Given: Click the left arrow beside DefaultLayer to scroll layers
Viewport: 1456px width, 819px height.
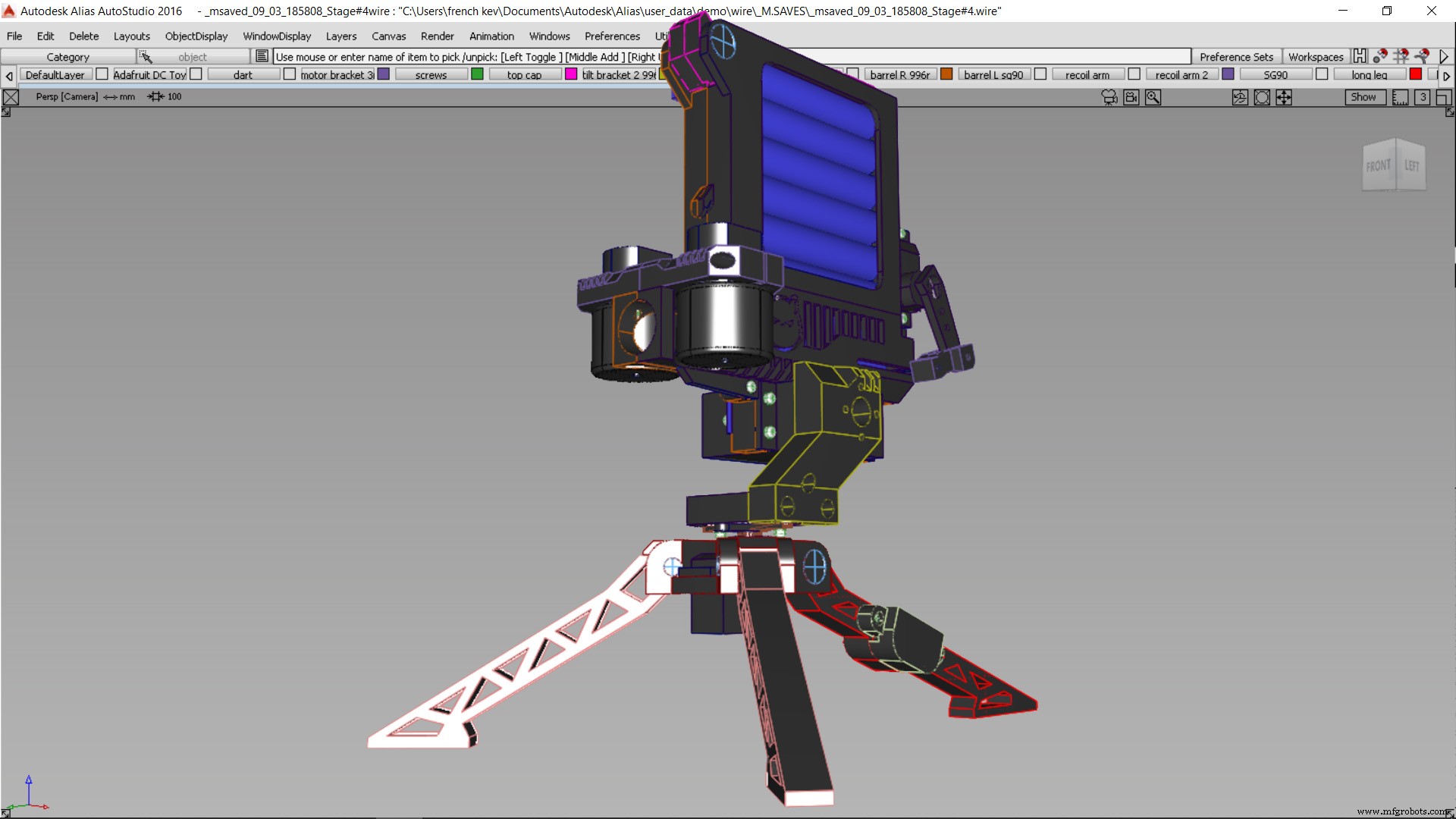Looking at the screenshot, I should (8, 75).
